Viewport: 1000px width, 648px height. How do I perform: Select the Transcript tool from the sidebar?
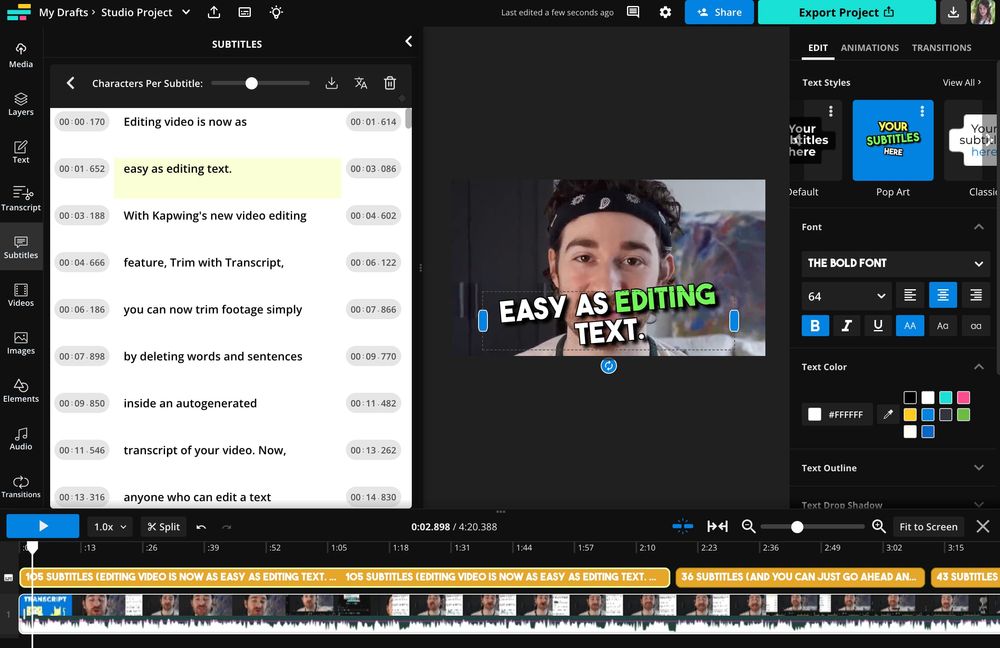tap(20, 198)
